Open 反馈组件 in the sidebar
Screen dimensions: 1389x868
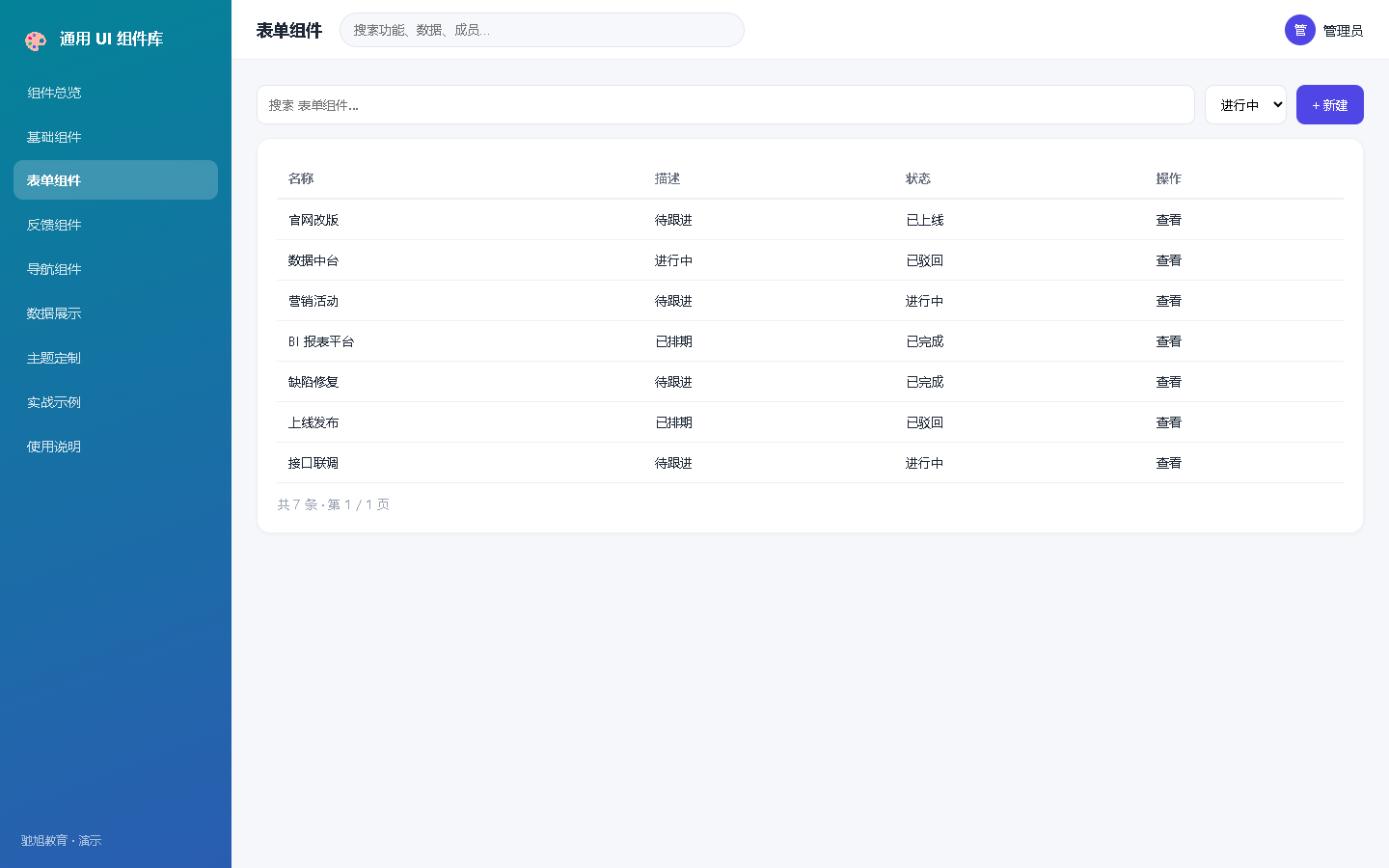[116, 225]
